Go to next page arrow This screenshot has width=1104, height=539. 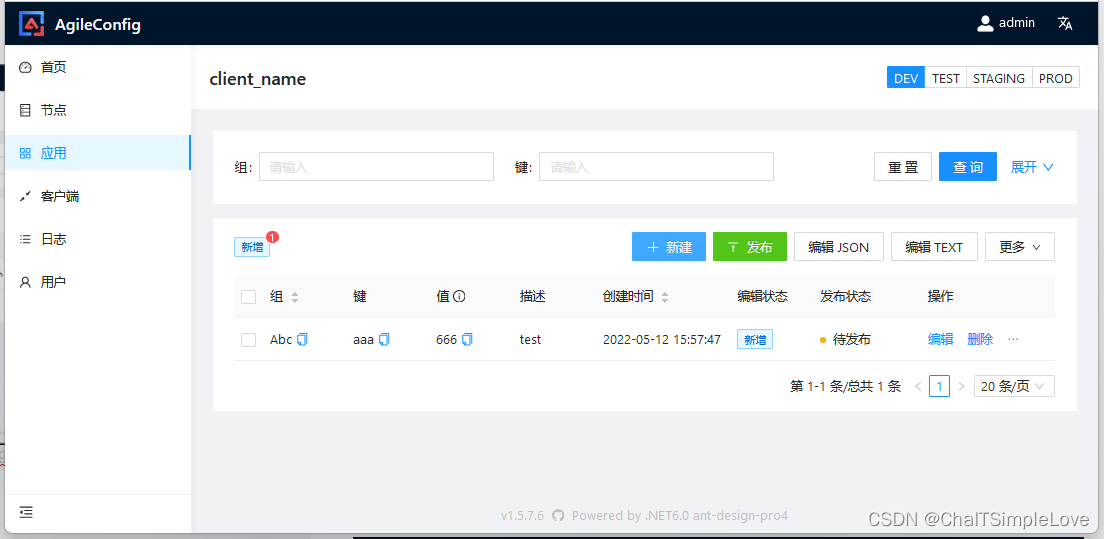click(x=961, y=386)
